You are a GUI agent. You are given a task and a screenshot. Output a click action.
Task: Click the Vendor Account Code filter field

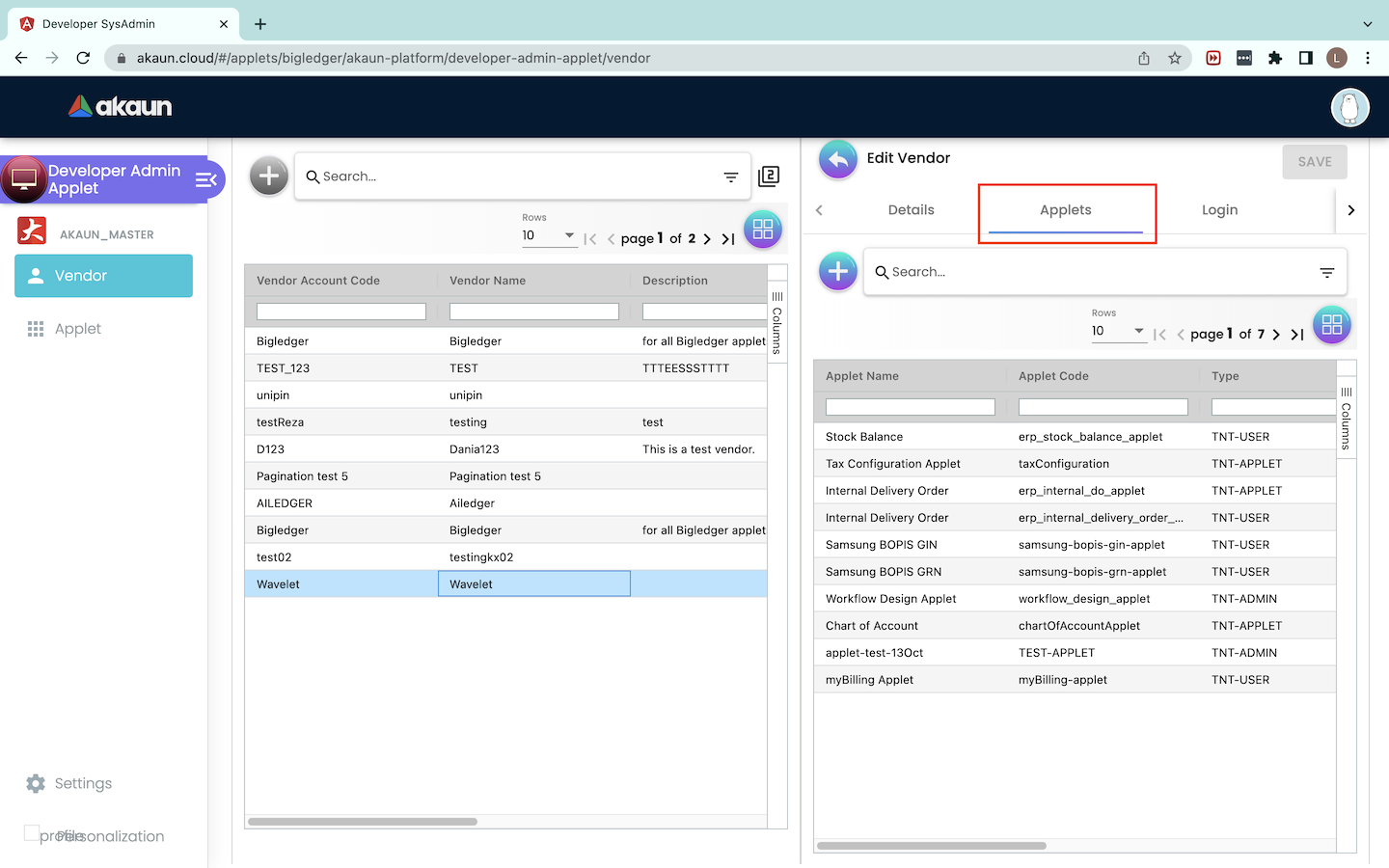tap(340, 312)
